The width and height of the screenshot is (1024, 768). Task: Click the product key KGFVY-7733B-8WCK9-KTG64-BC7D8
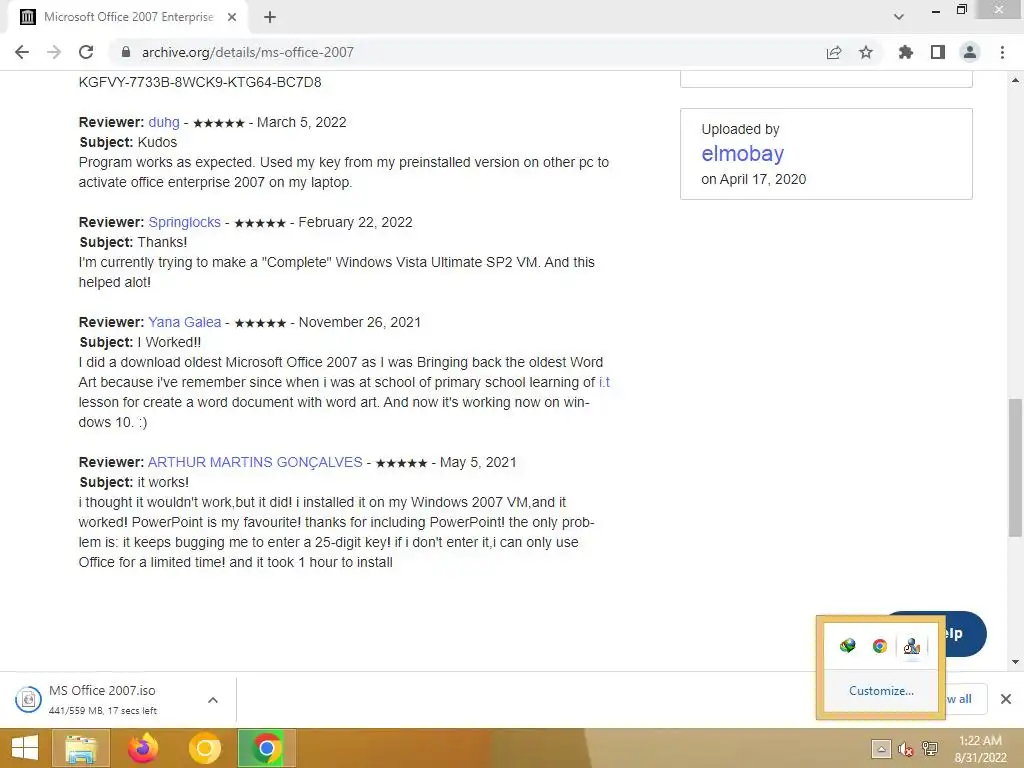[x=200, y=82]
